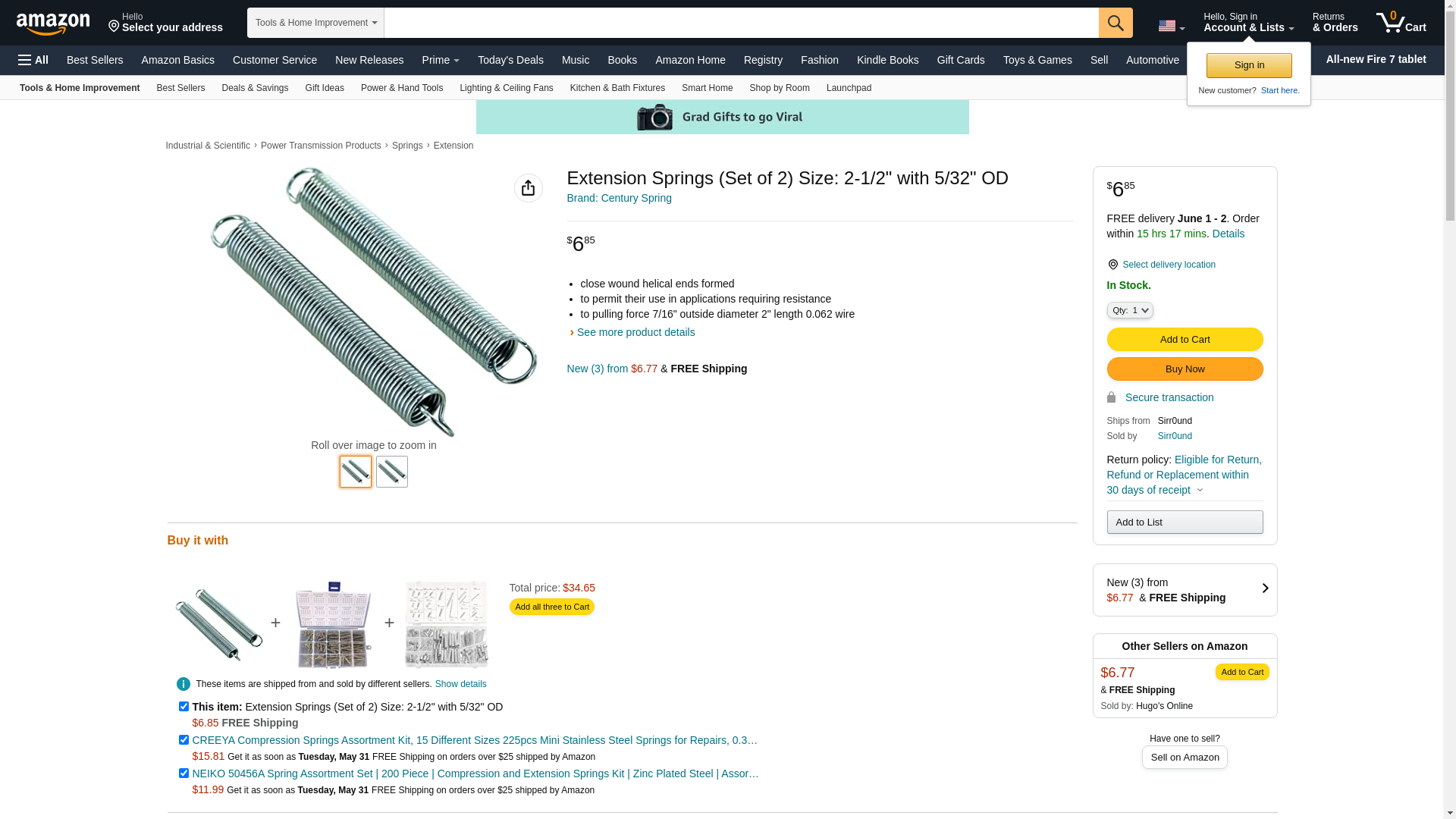Open the Qty quantity dropdown
The width and height of the screenshot is (1456, 819).
click(x=1130, y=310)
